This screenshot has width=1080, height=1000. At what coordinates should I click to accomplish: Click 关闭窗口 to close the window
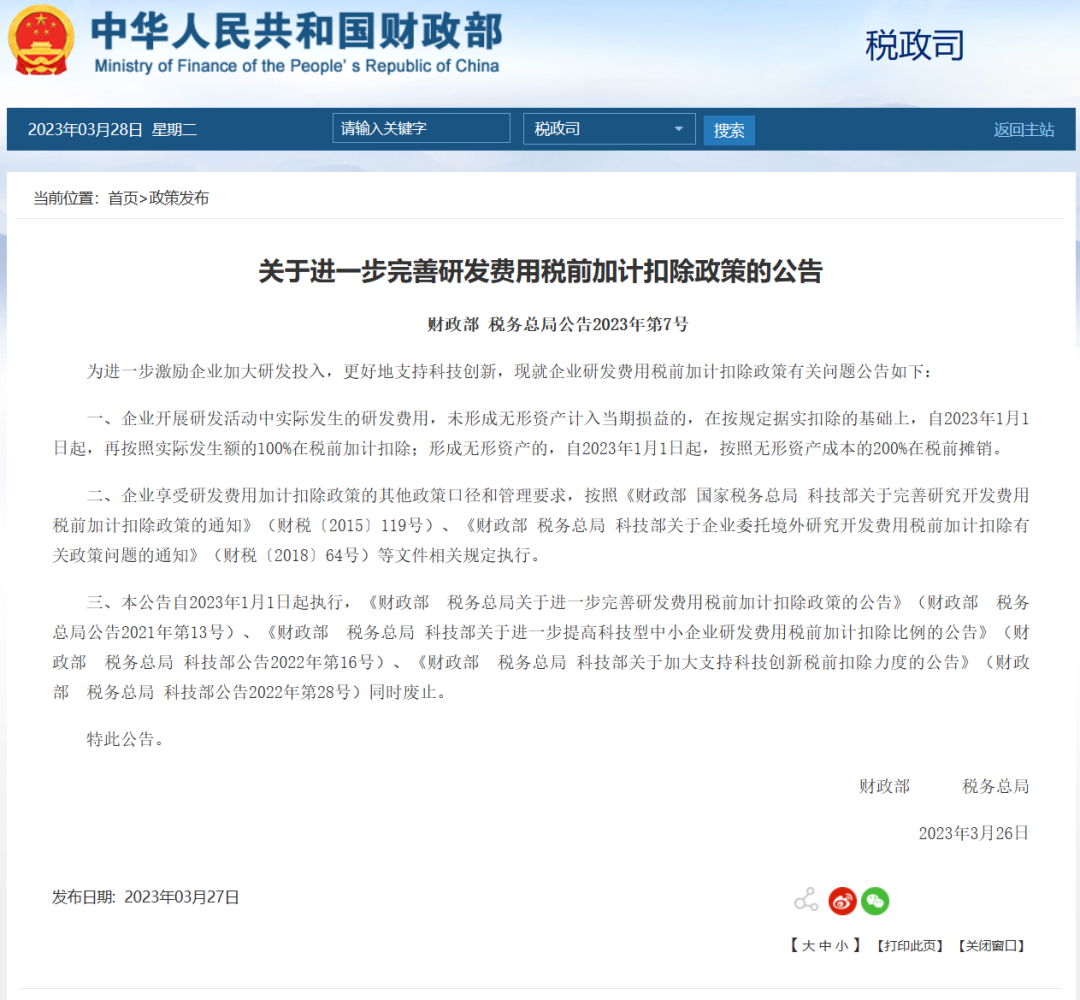tap(991, 946)
